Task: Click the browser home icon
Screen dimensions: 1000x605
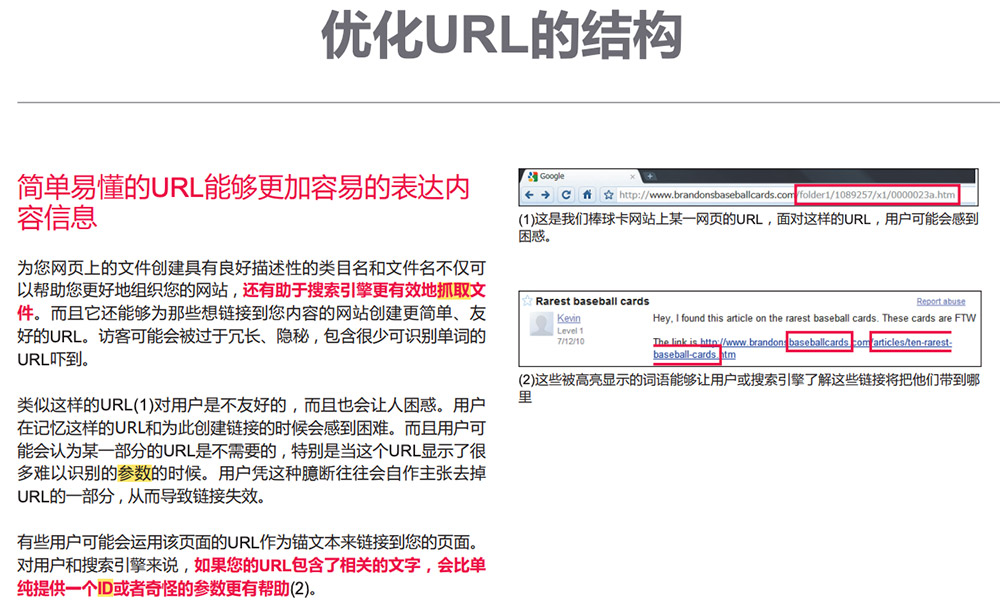Action: tap(586, 194)
